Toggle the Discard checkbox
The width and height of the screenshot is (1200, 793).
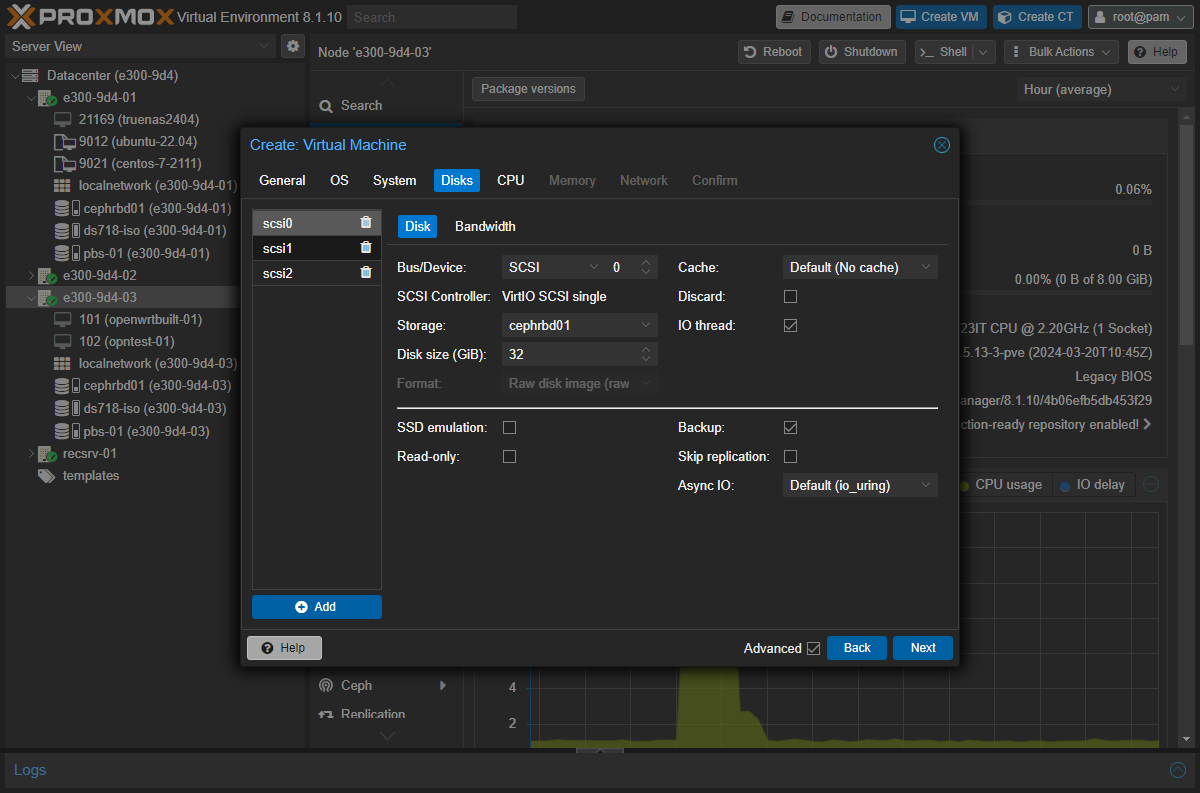pos(790,296)
